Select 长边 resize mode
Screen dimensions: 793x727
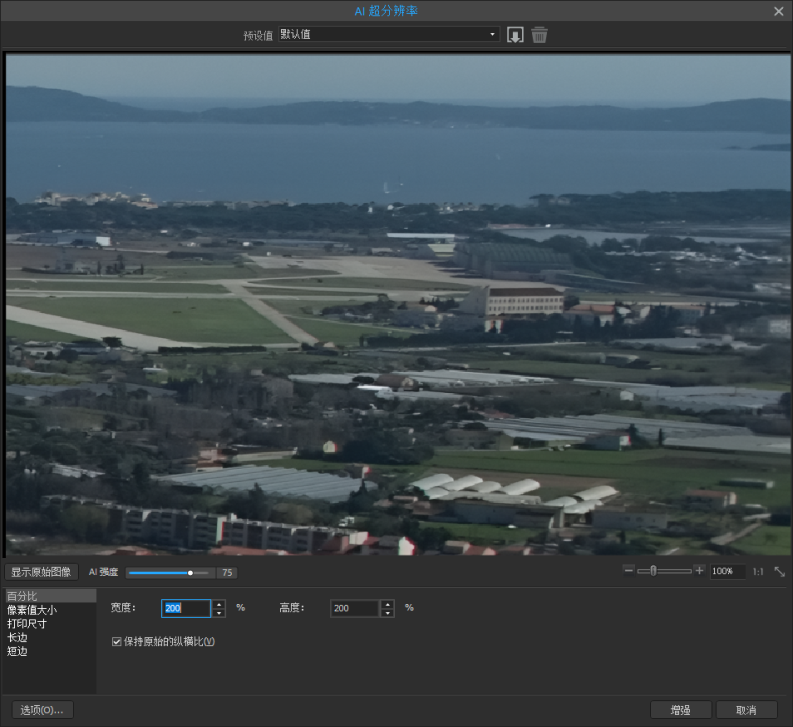[17, 637]
